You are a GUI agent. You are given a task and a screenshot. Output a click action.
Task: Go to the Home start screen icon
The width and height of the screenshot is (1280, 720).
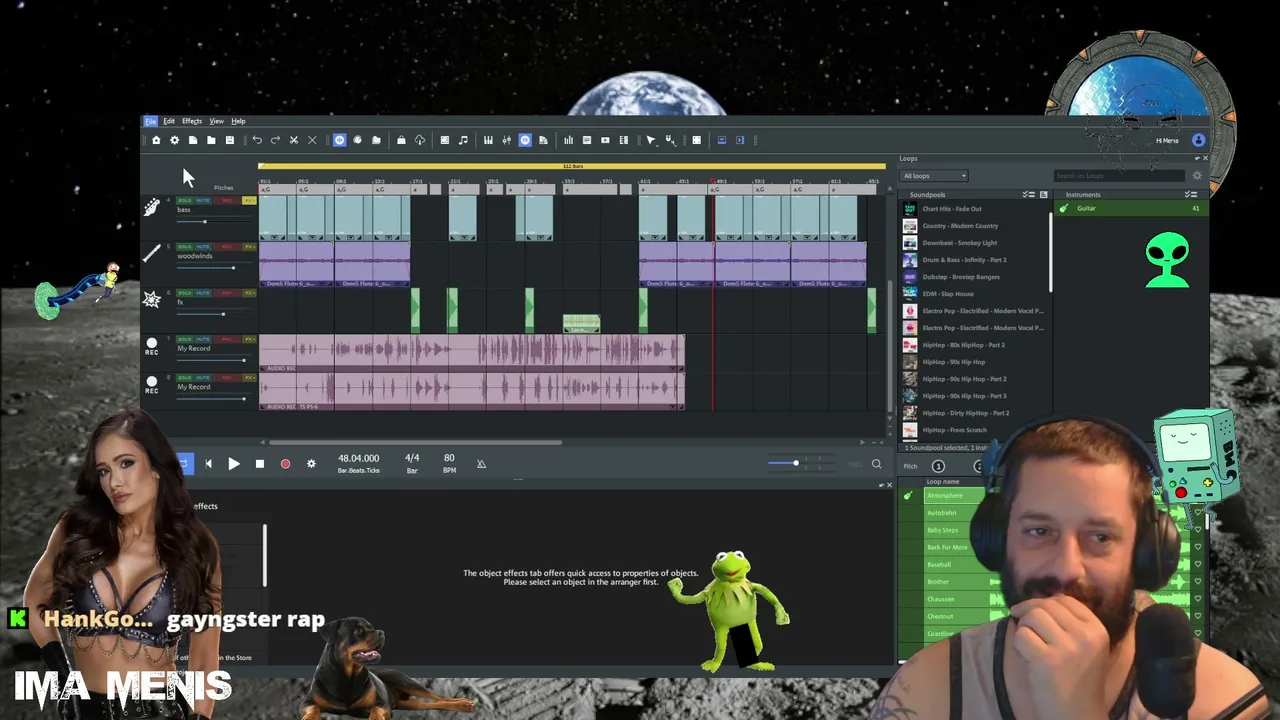pyautogui.click(x=156, y=140)
